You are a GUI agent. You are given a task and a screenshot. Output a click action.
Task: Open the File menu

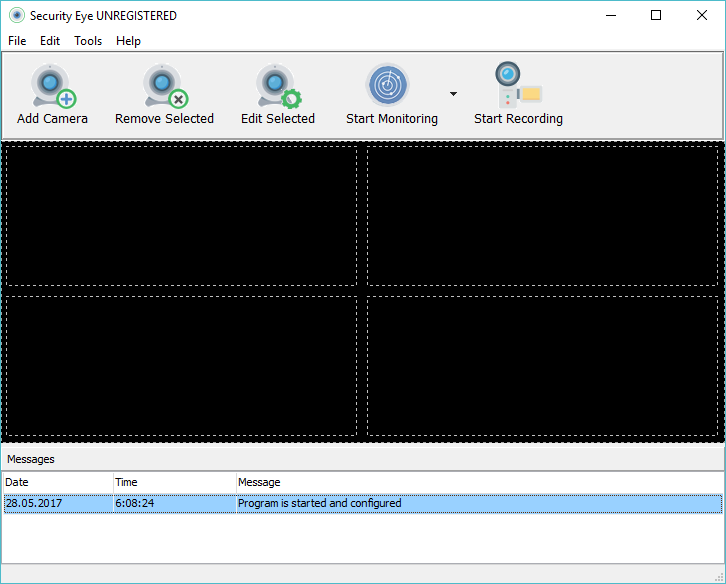pyautogui.click(x=17, y=41)
